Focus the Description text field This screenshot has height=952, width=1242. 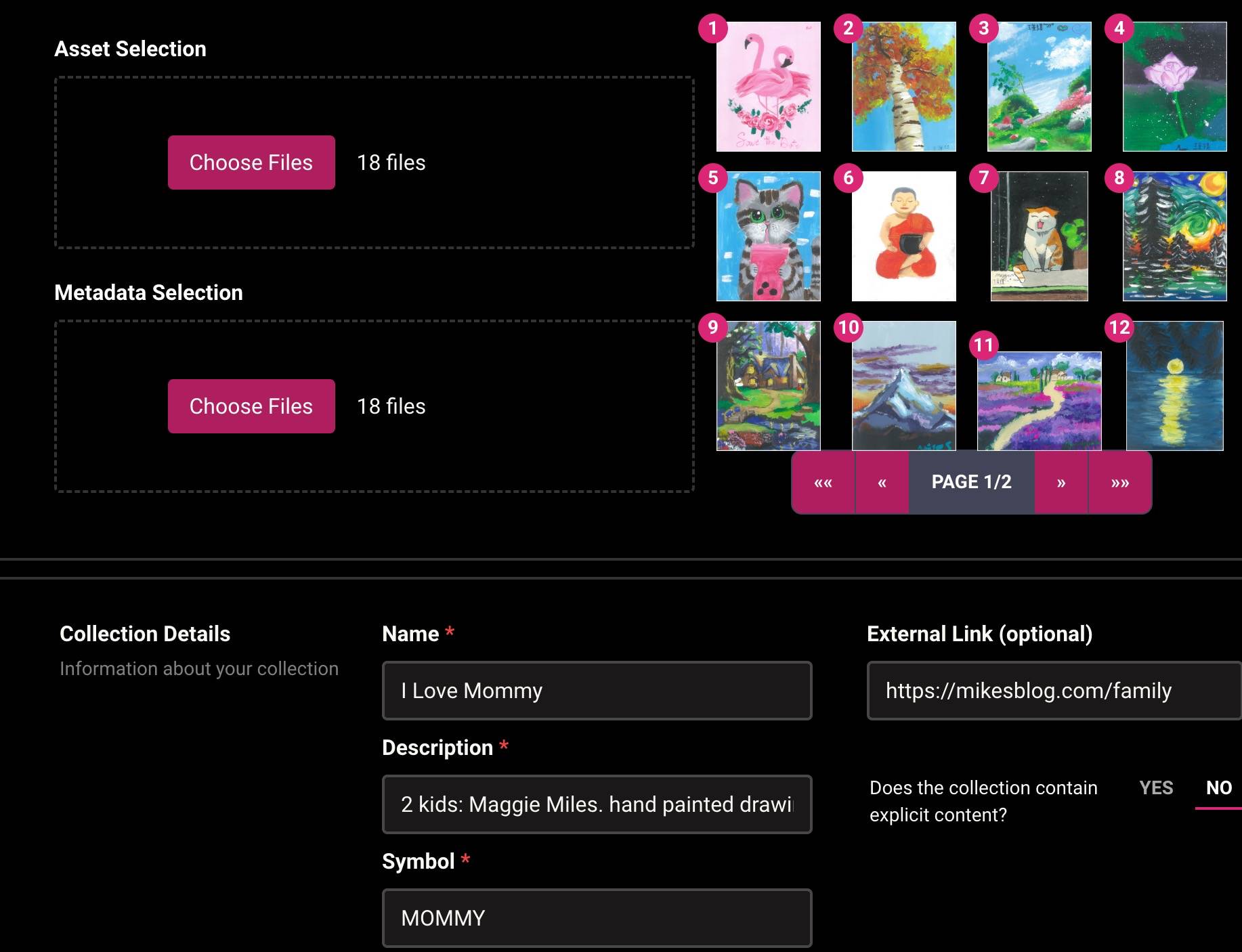[597, 804]
